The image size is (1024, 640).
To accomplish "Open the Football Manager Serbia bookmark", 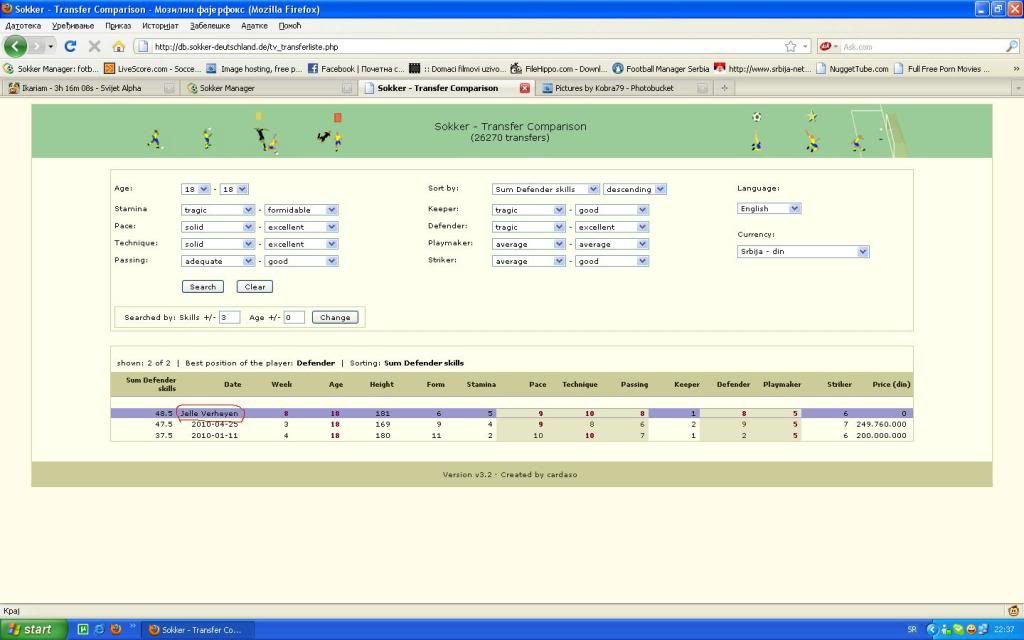I will pos(660,69).
